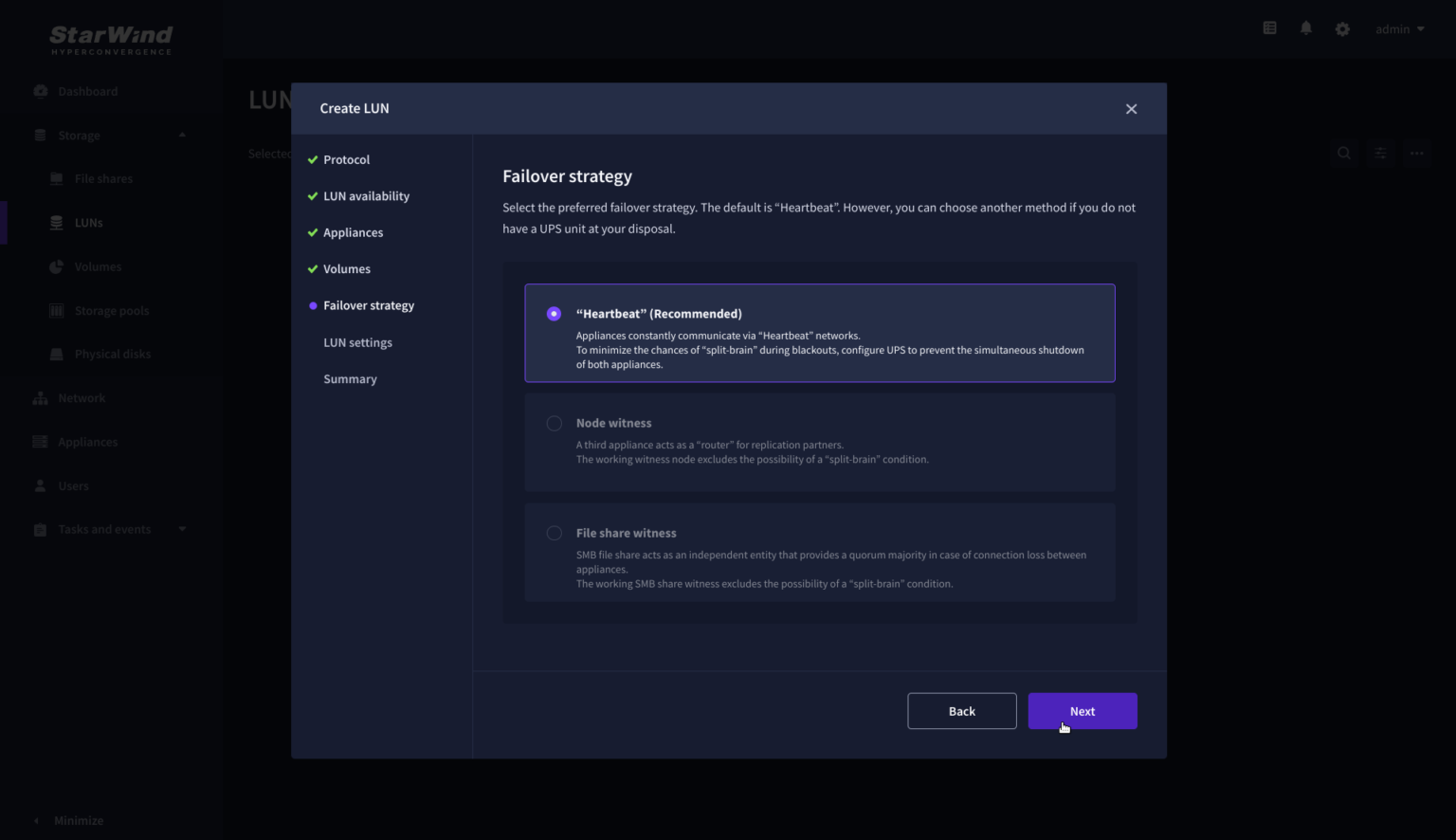Image resolution: width=1456 pixels, height=840 pixels.
Task: Select File share witness radio option
Action: [x=555, y=534]
